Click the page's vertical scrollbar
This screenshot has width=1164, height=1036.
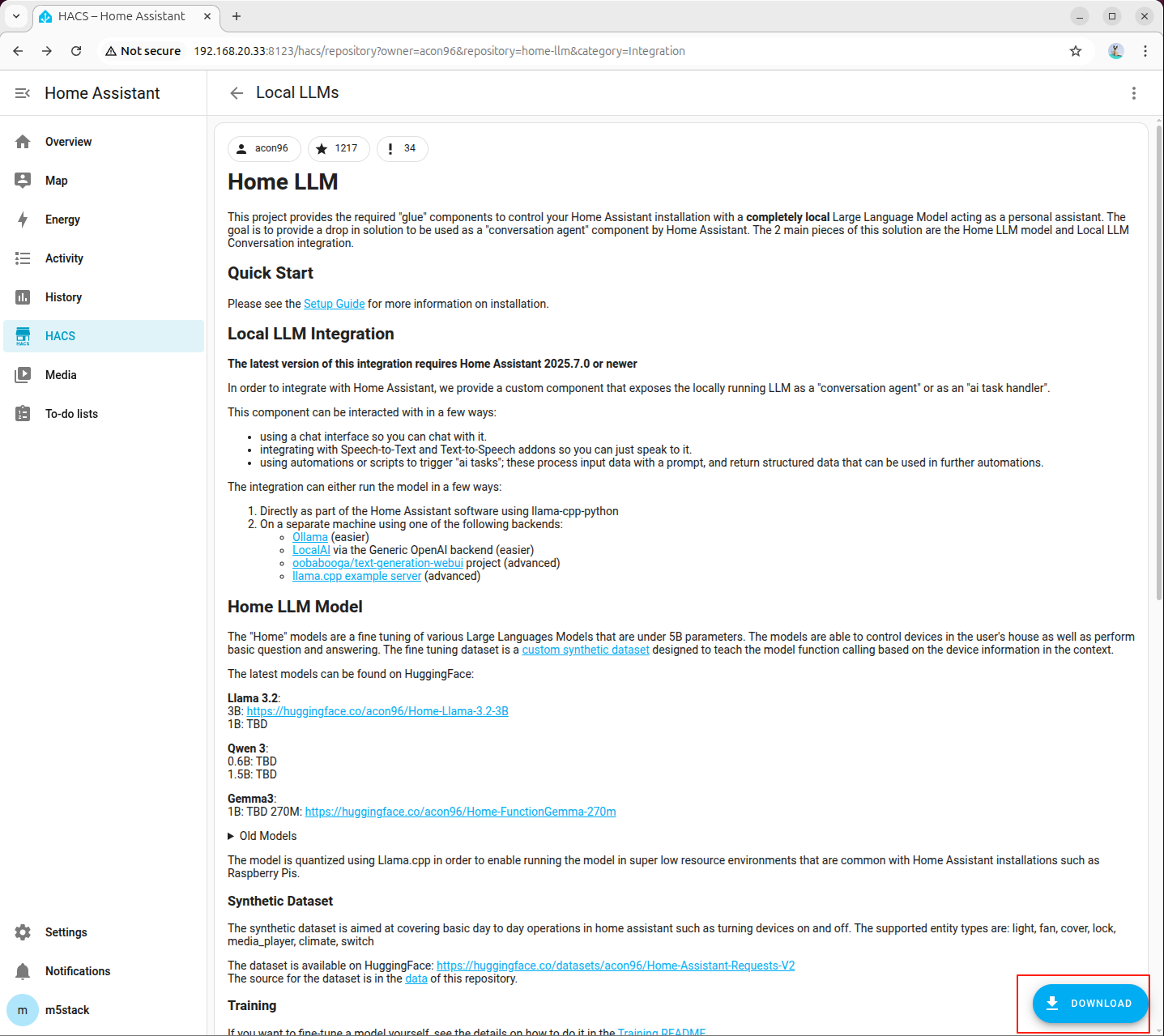1158,365
